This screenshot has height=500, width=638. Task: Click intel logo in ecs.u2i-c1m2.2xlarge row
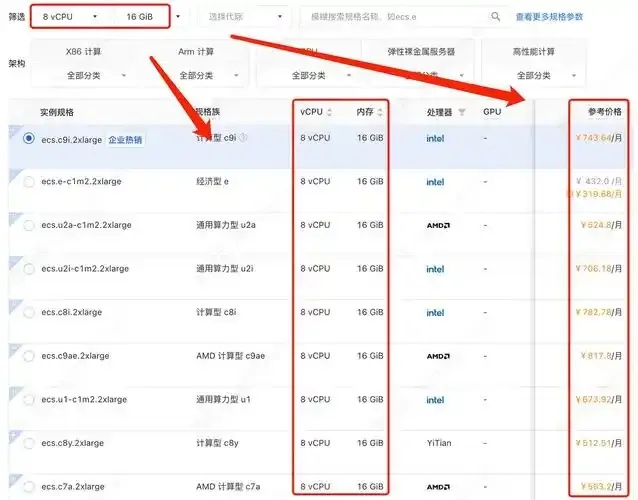point(435,269)
